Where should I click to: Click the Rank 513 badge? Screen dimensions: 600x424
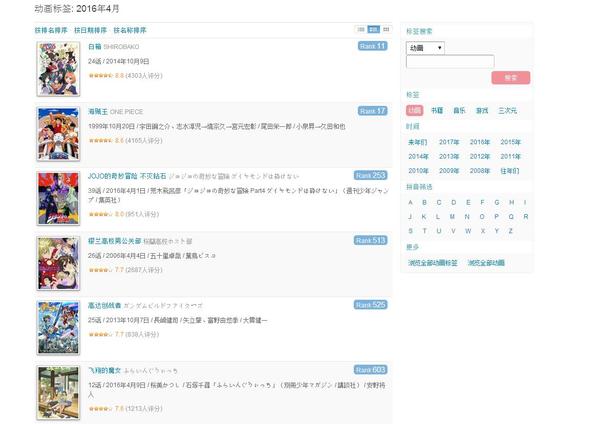click(x=370, y=240)
